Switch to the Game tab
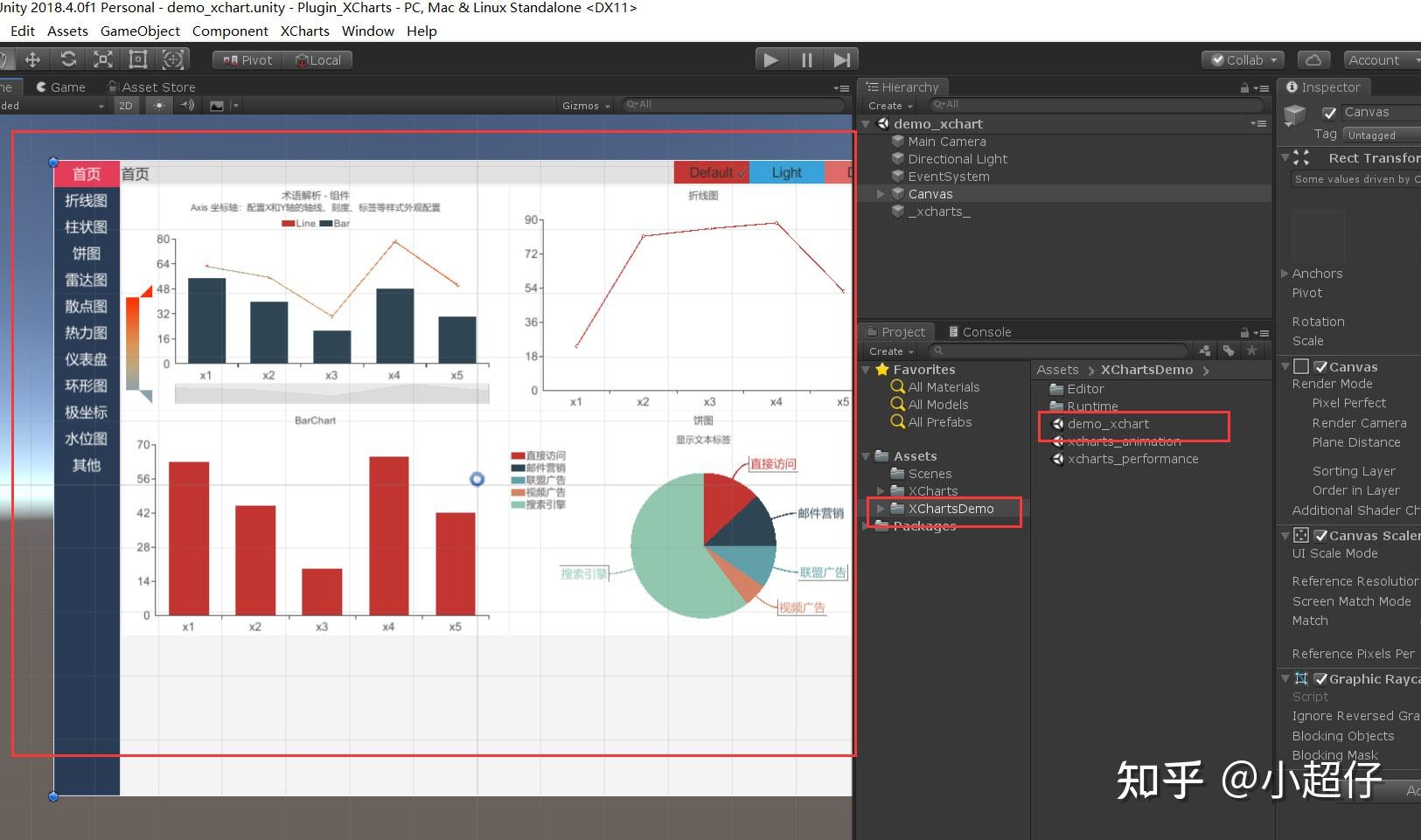Viewport: 1421px width, 840px height. (x=60, y=87)
